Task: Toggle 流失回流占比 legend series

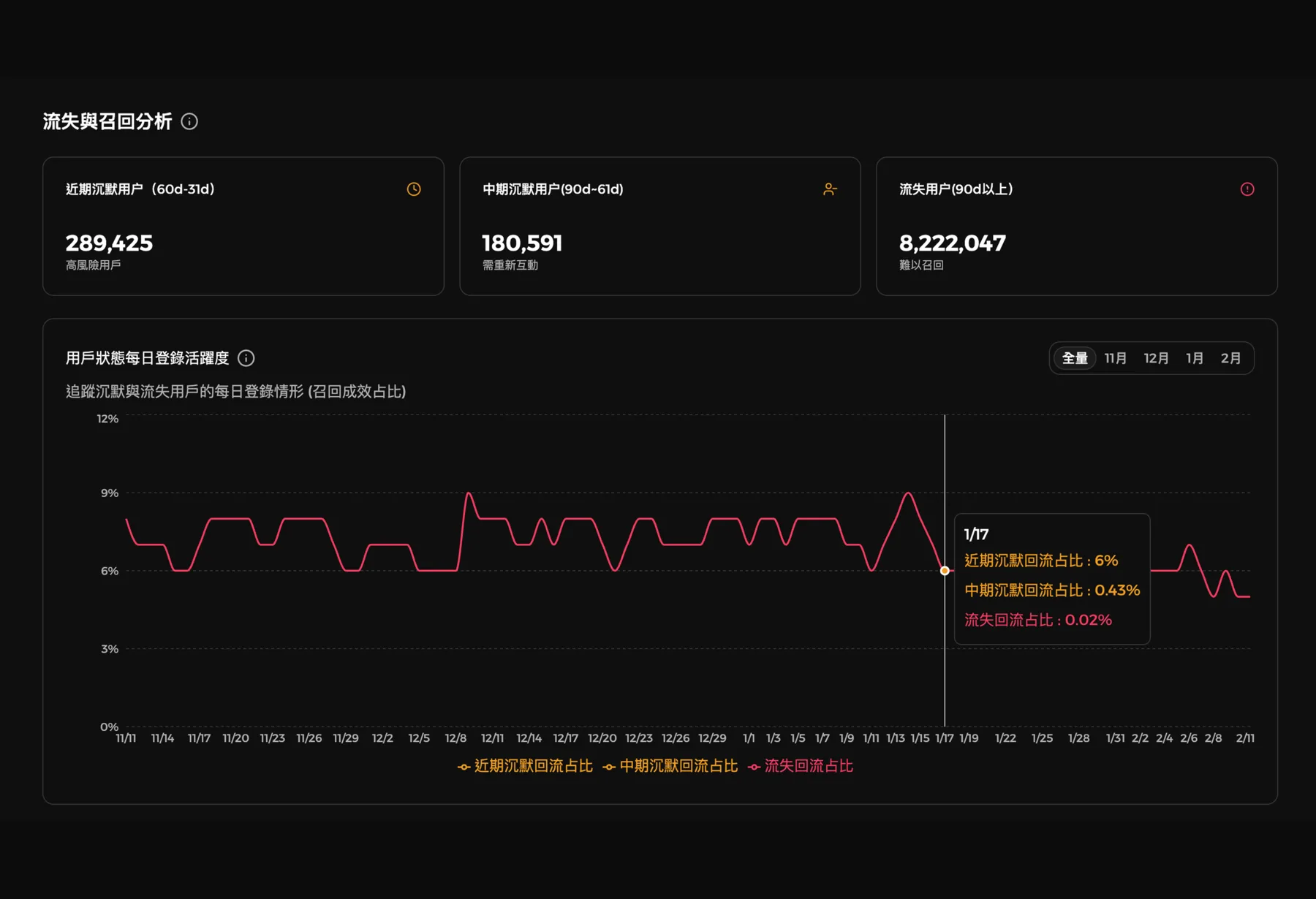Action: pyautogui.click(x=801, y=766)
